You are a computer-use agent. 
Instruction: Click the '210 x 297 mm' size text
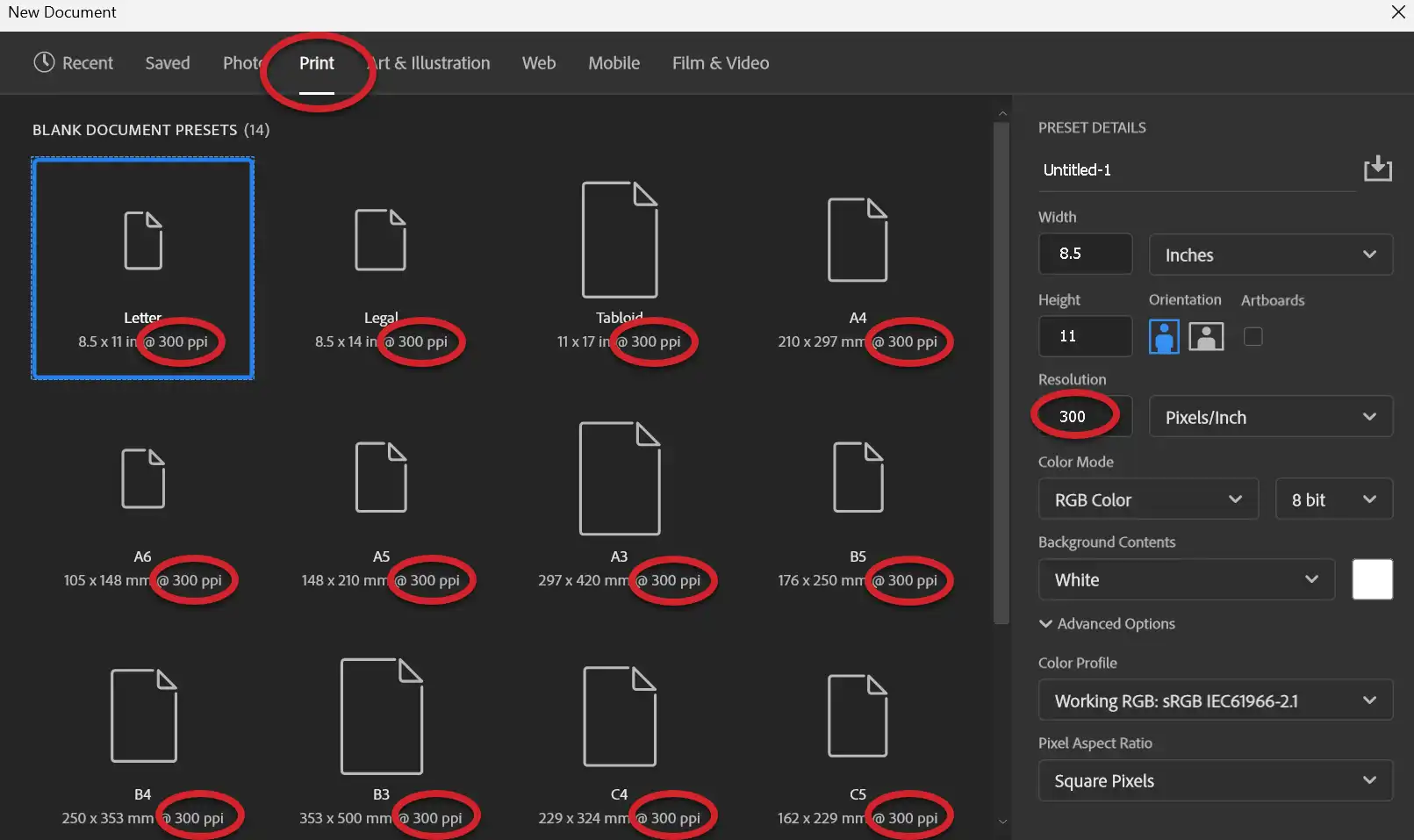tap(821, 341)
